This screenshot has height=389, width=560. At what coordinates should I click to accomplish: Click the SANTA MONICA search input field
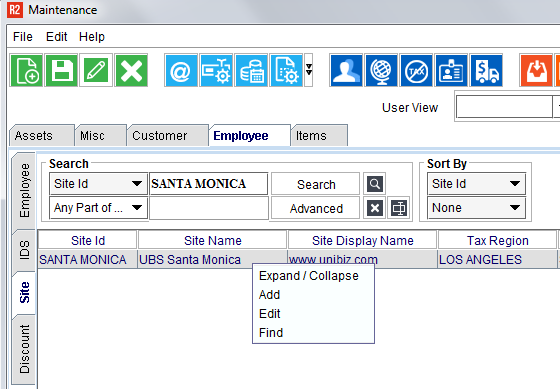coord(209,184)
